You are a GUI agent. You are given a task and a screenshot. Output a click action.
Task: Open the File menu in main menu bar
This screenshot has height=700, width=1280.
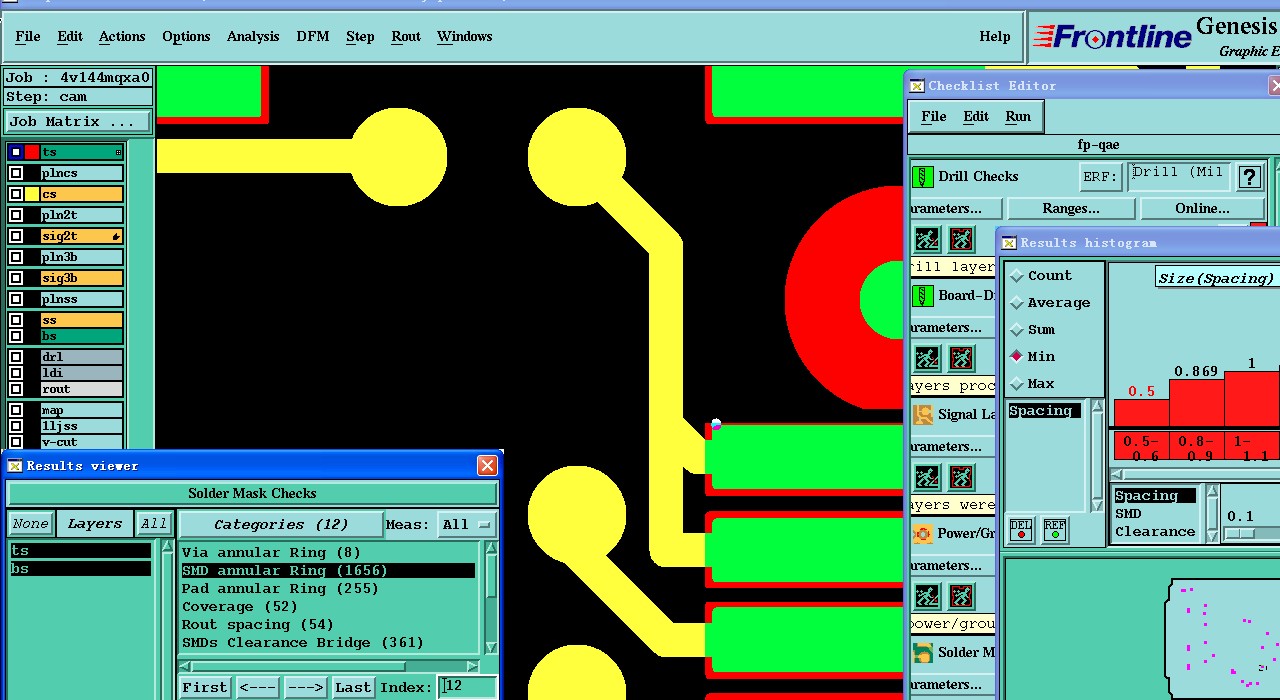click(28, 37)
